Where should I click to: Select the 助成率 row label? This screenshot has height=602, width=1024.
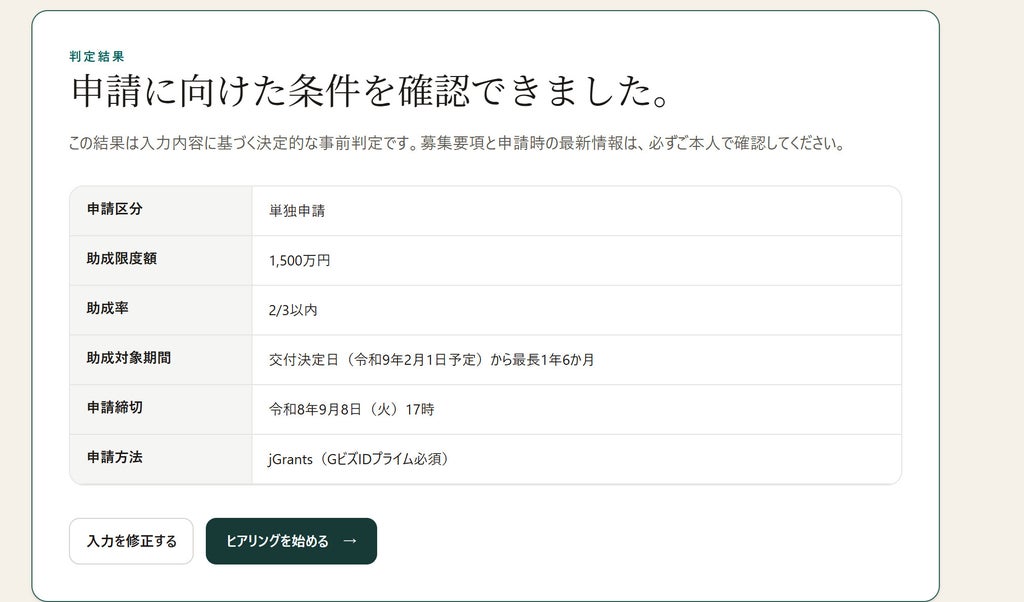click(x=108, y=308)
